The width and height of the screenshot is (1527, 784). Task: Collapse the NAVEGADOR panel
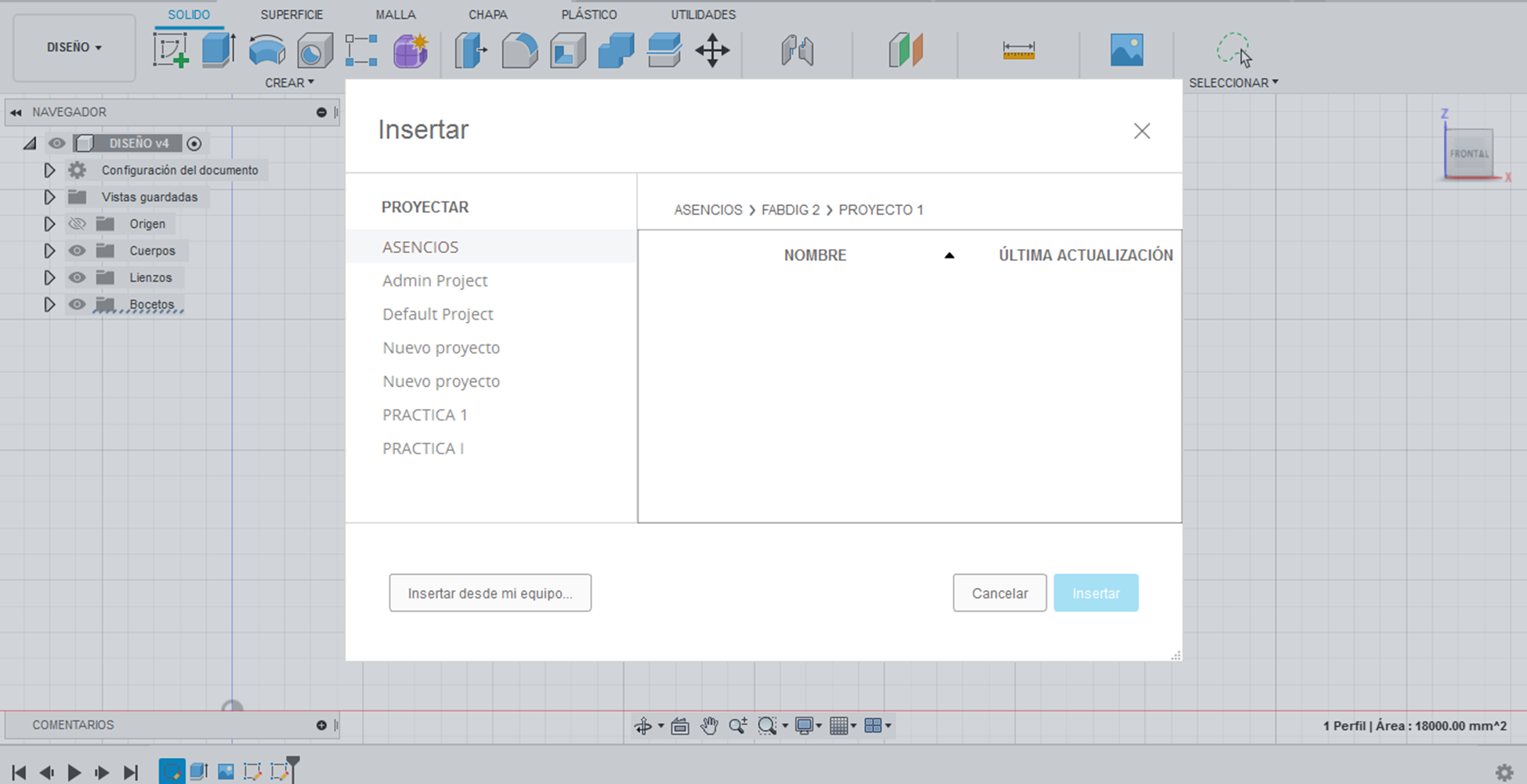pyautogui.click(x=16, y=113)
